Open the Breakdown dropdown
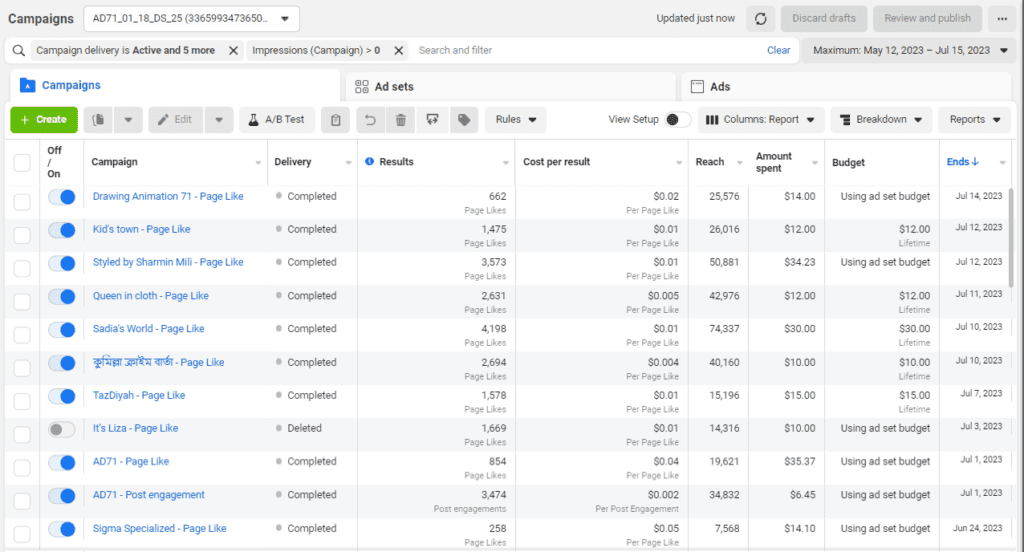1024x552 pixels. (882, 120)
